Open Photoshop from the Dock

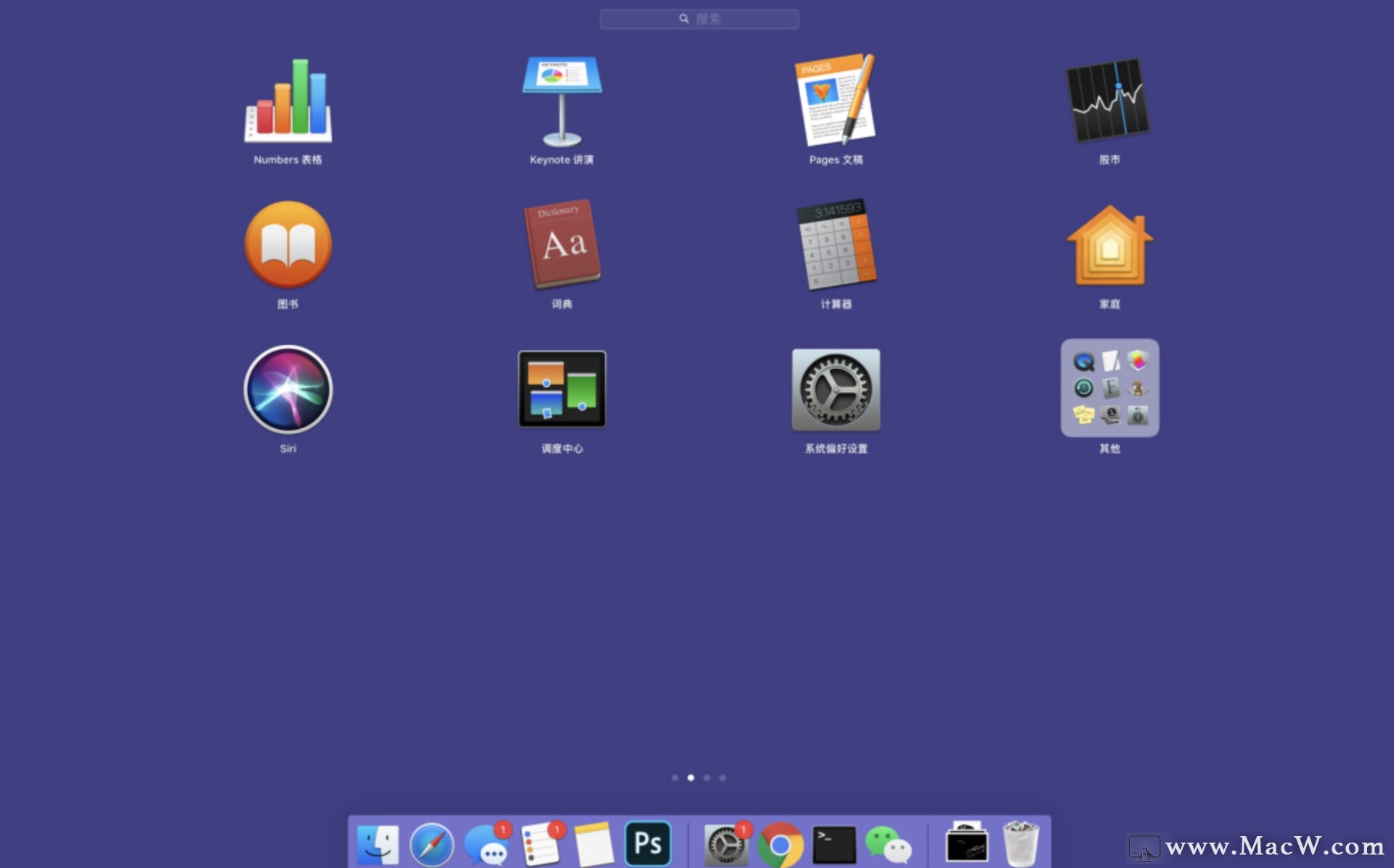(x=648, y=844)
